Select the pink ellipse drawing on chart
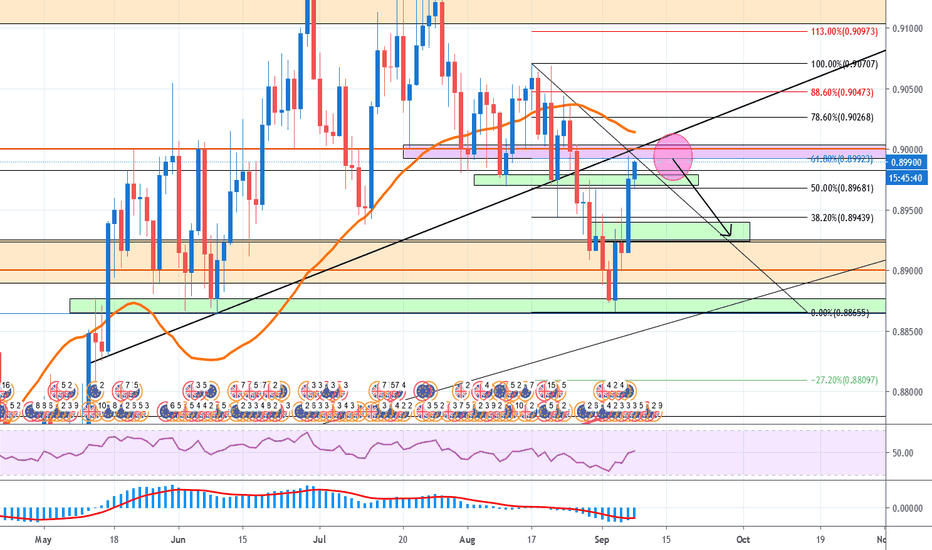 [x=673, y=157]
